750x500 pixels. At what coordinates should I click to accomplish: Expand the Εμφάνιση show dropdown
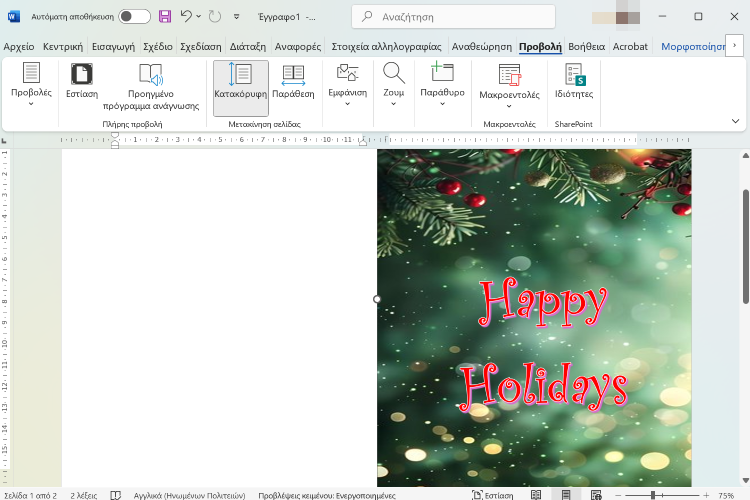pos(348,85)
